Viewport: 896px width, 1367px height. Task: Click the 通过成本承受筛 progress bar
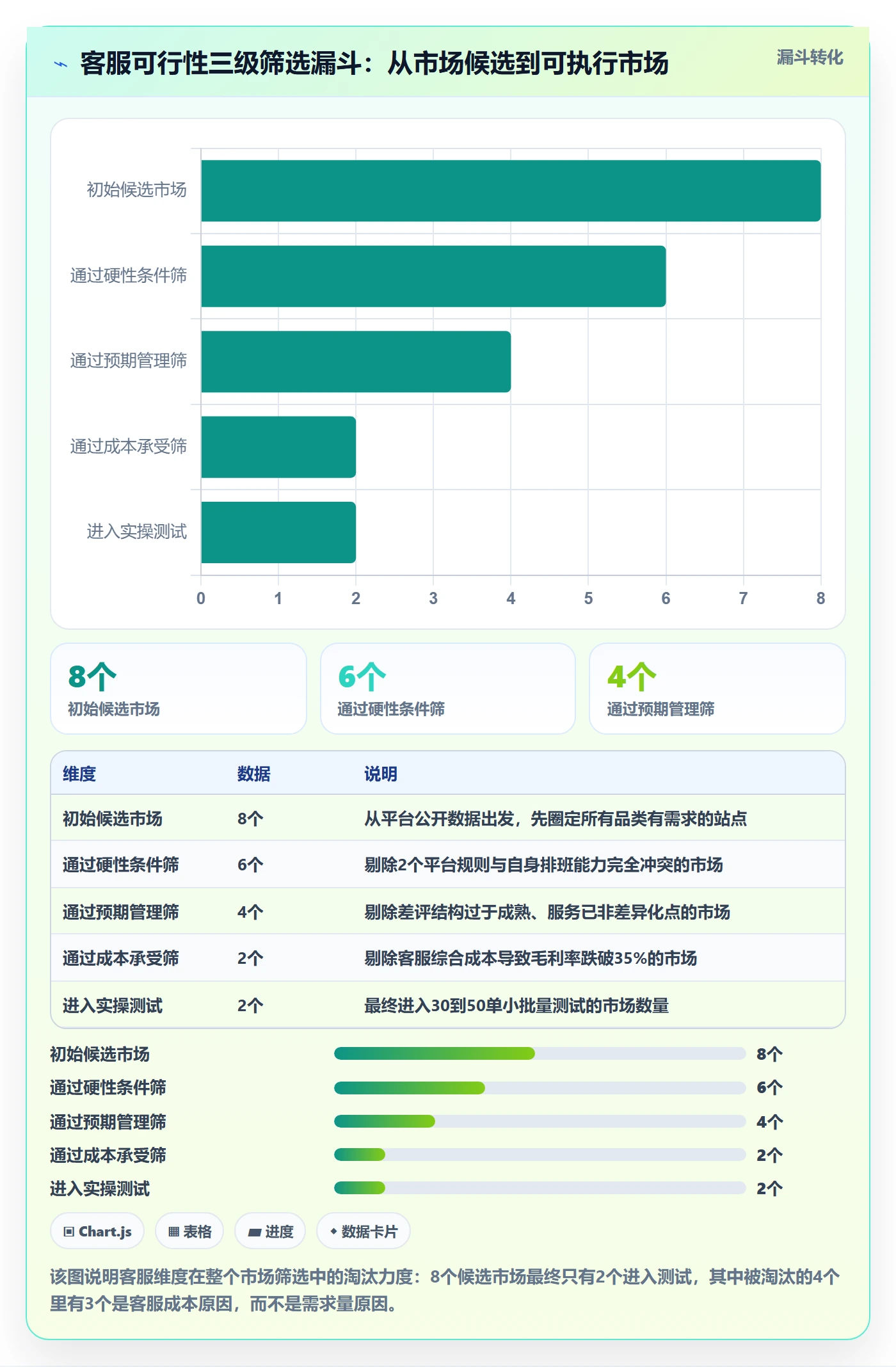click(x=540, y=1155)
